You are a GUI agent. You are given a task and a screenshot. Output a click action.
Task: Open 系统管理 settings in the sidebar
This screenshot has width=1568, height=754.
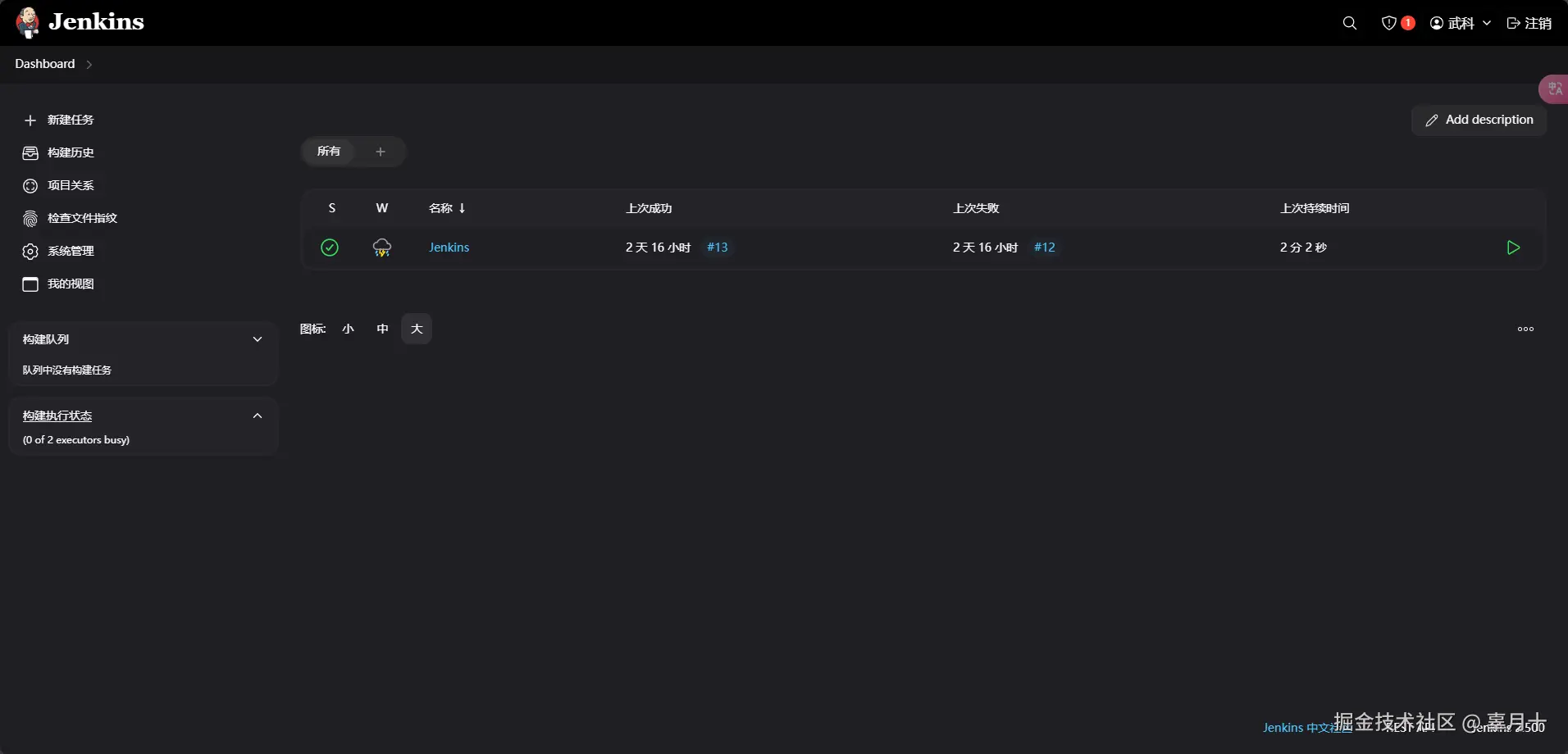pyautogui.click(x=59, y=251)
